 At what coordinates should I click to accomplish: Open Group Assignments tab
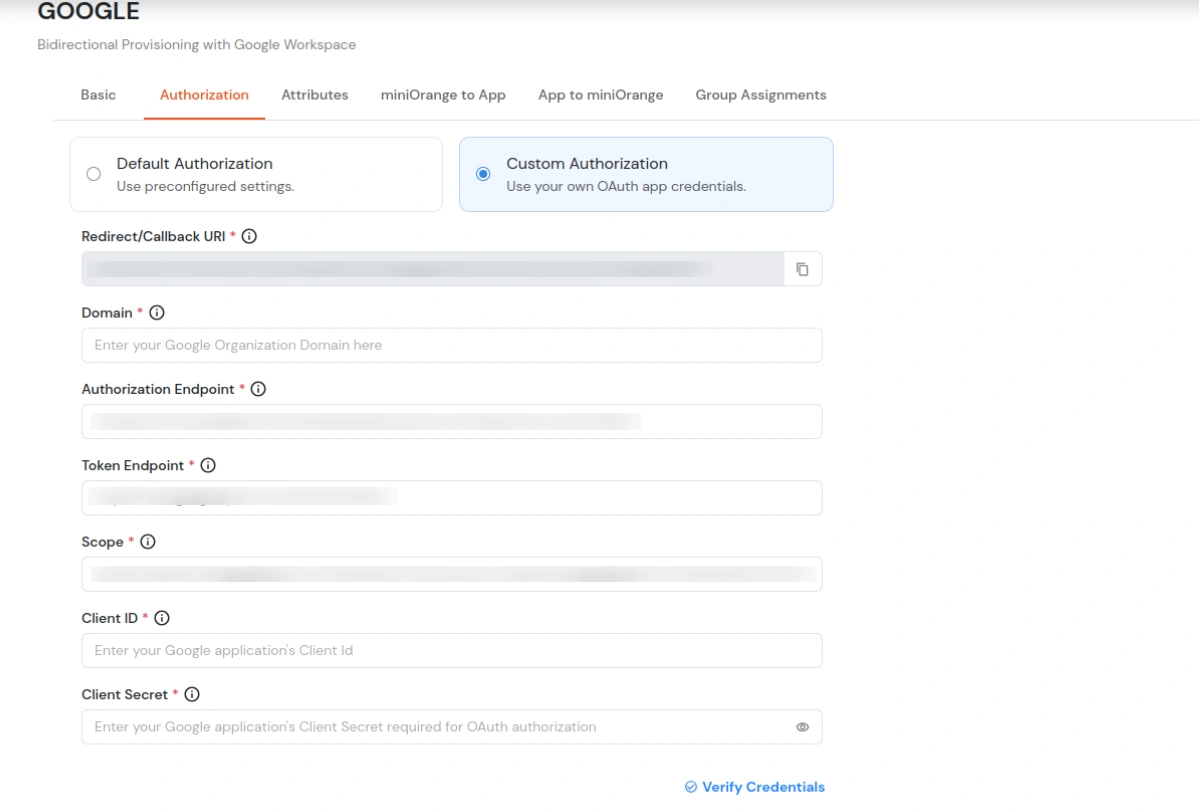(x=761, y=95)
